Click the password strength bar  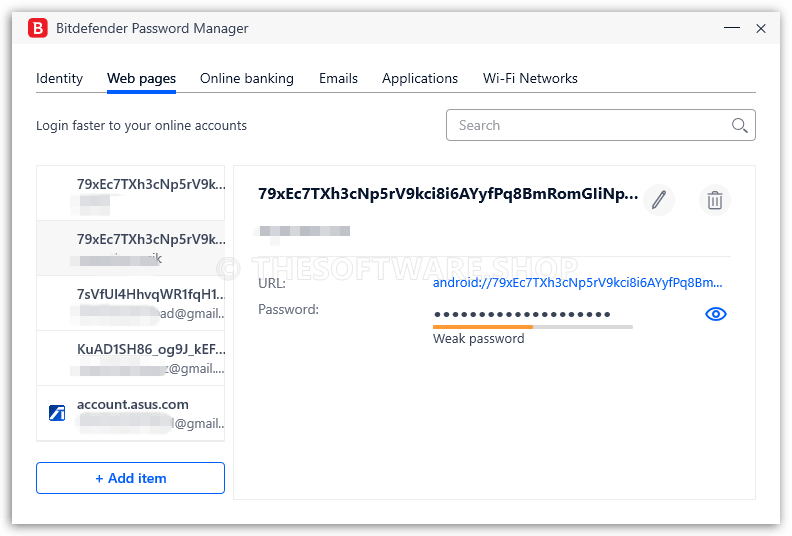(x=533, y=327)
